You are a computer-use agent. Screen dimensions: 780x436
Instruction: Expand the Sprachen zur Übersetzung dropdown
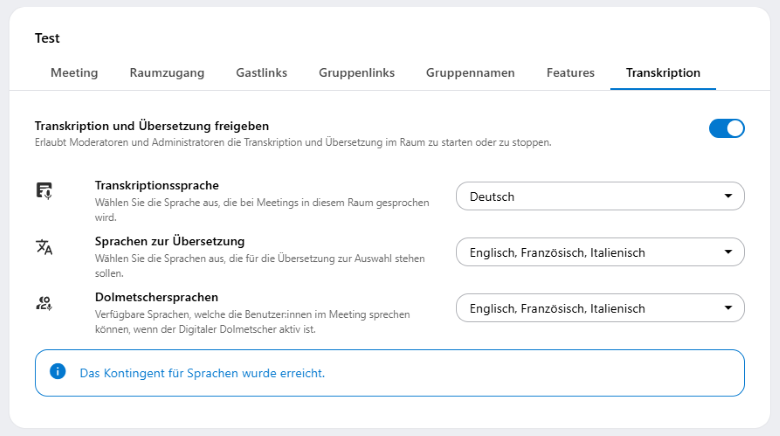[600, 253]
